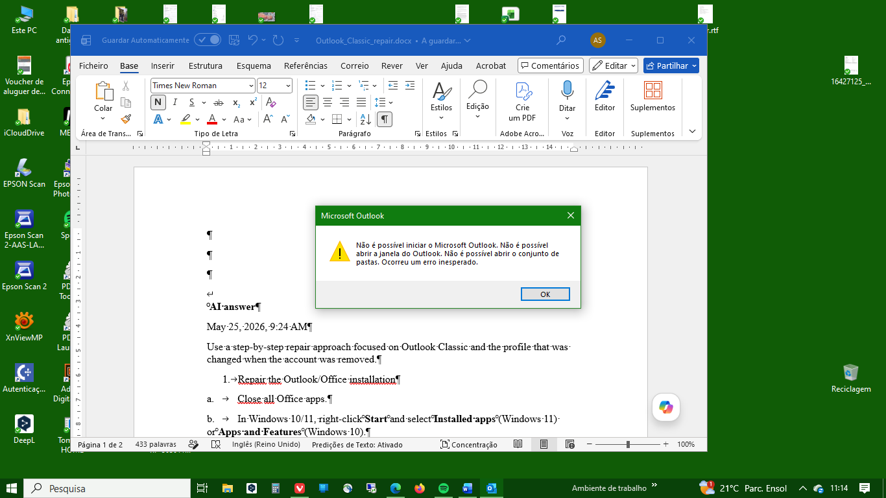The height and width of the screenshot is (498, 886).
Task: Click OK in the Microsoft Outlook error dialog
Action: click(x=545, y=294)
